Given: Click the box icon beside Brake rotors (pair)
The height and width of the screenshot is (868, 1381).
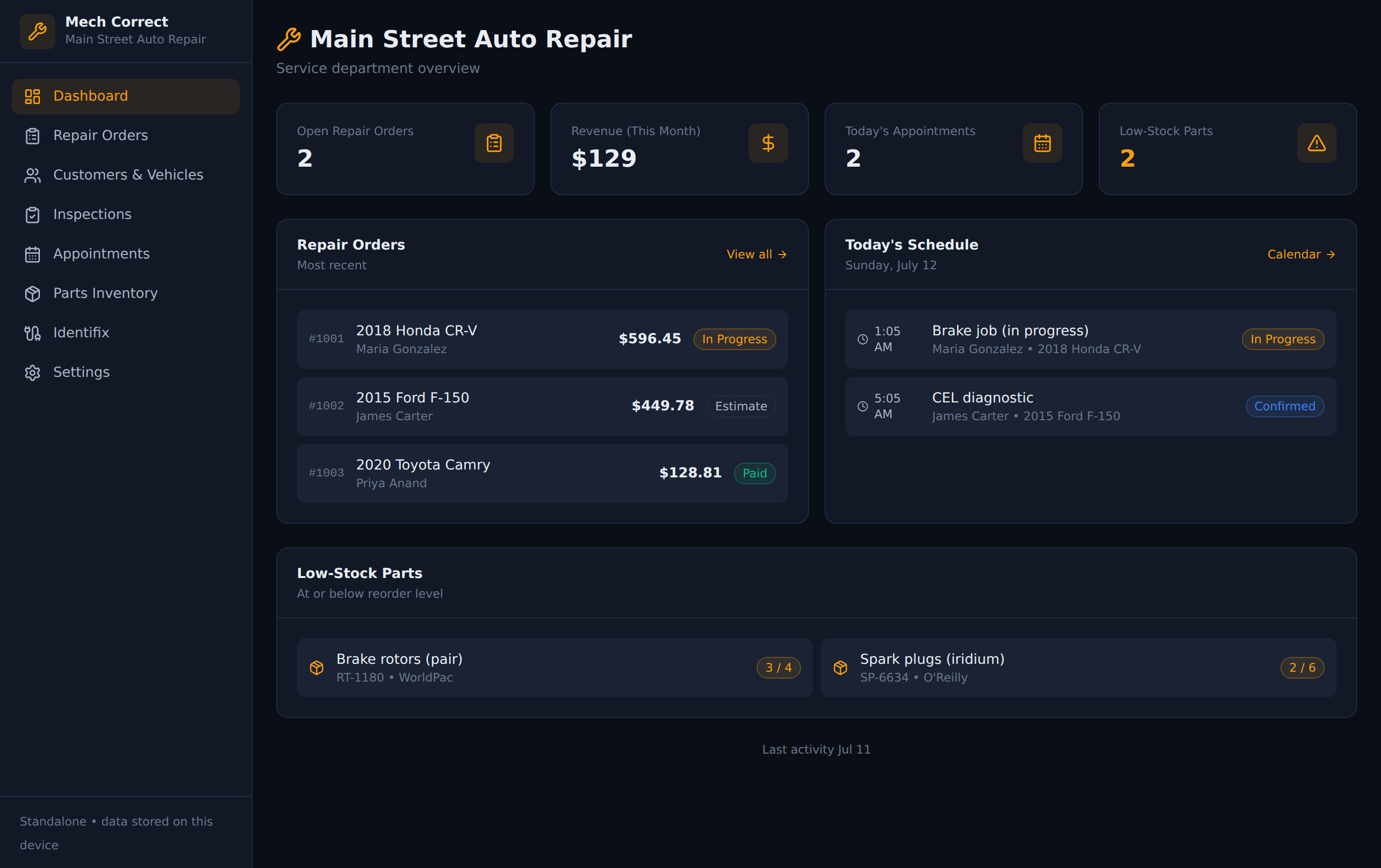Looking at the screenshot, I should tap(317, 668).
